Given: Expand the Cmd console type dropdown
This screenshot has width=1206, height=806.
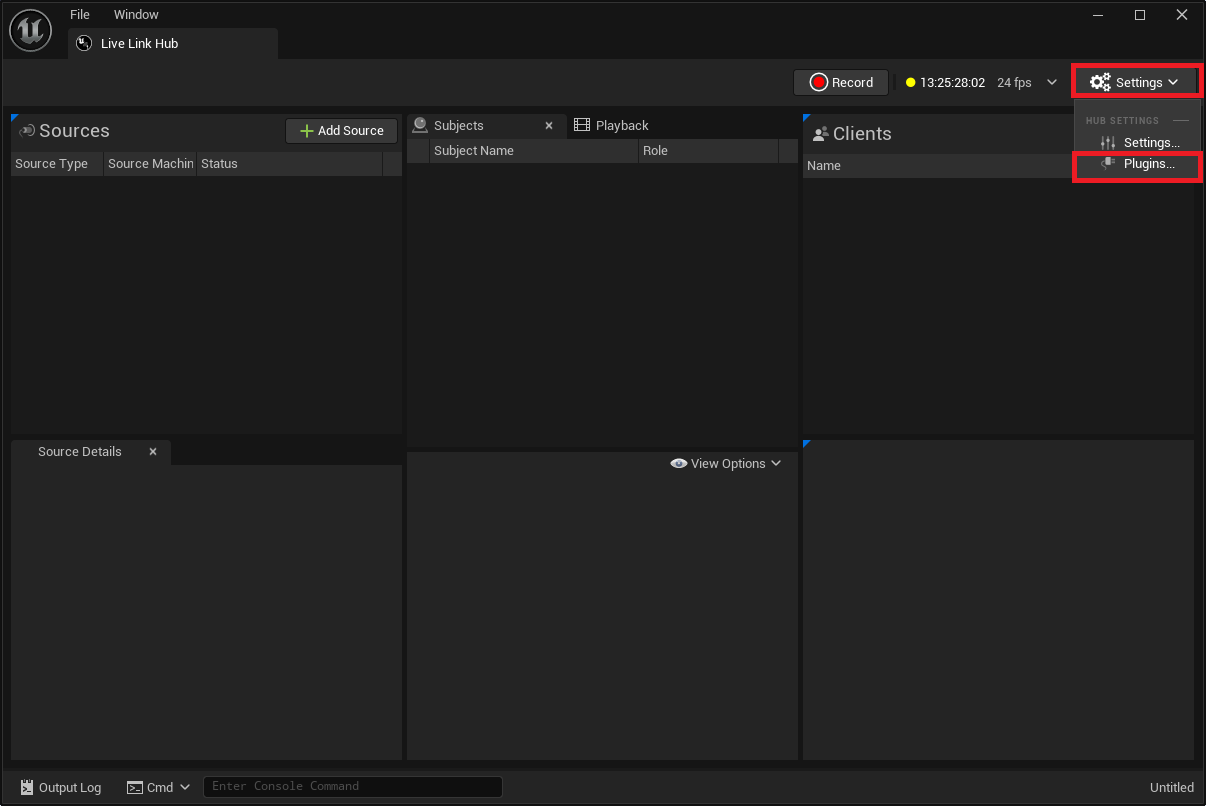Looking at the screenshot, I should [158, 788].
